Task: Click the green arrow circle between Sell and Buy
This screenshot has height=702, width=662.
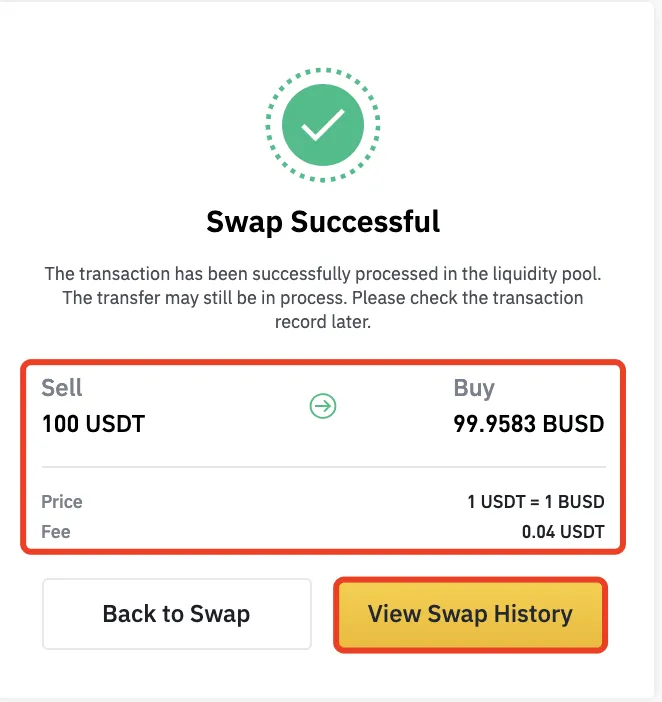Action: (x=323, y=406)
